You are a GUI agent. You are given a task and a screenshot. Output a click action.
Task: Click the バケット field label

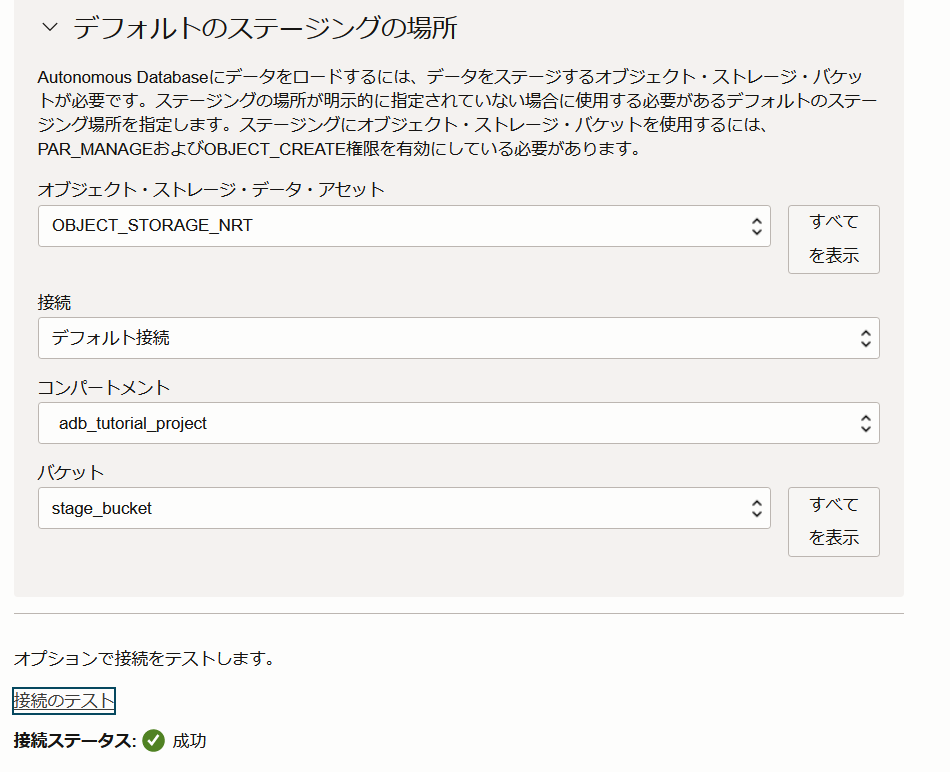point(71,473)
